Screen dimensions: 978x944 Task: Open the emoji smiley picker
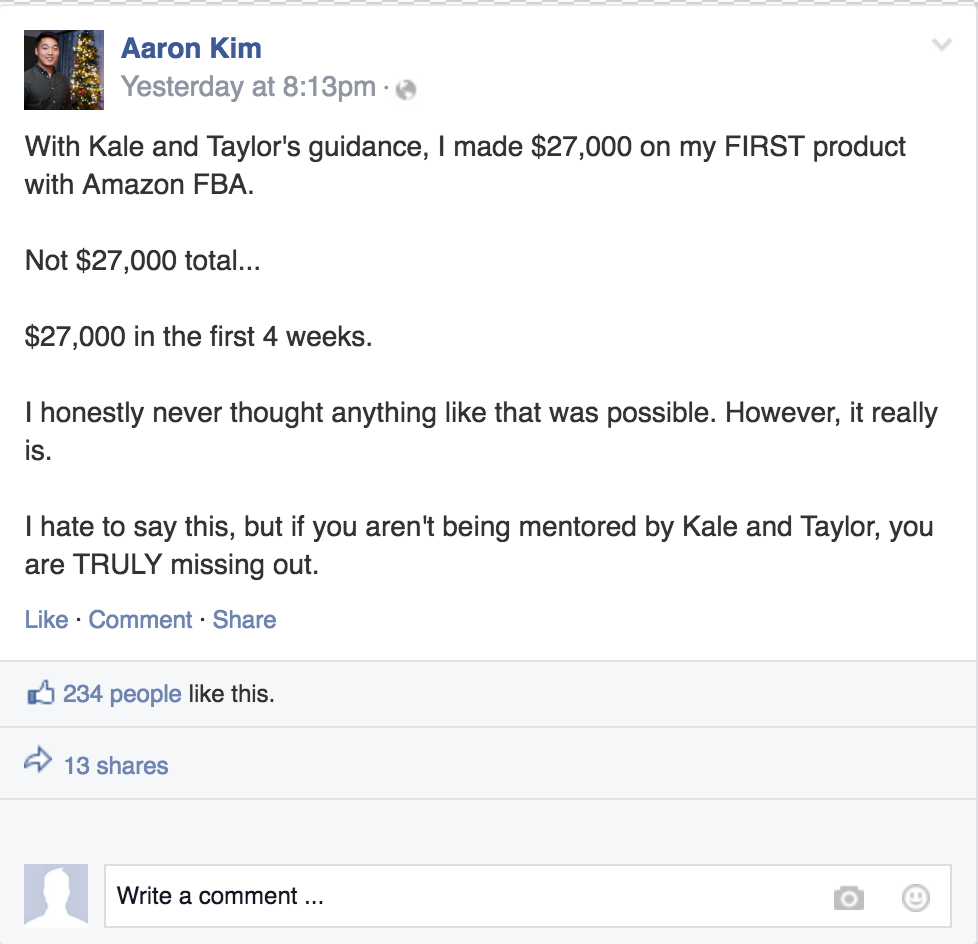click(x=916, y=898)
